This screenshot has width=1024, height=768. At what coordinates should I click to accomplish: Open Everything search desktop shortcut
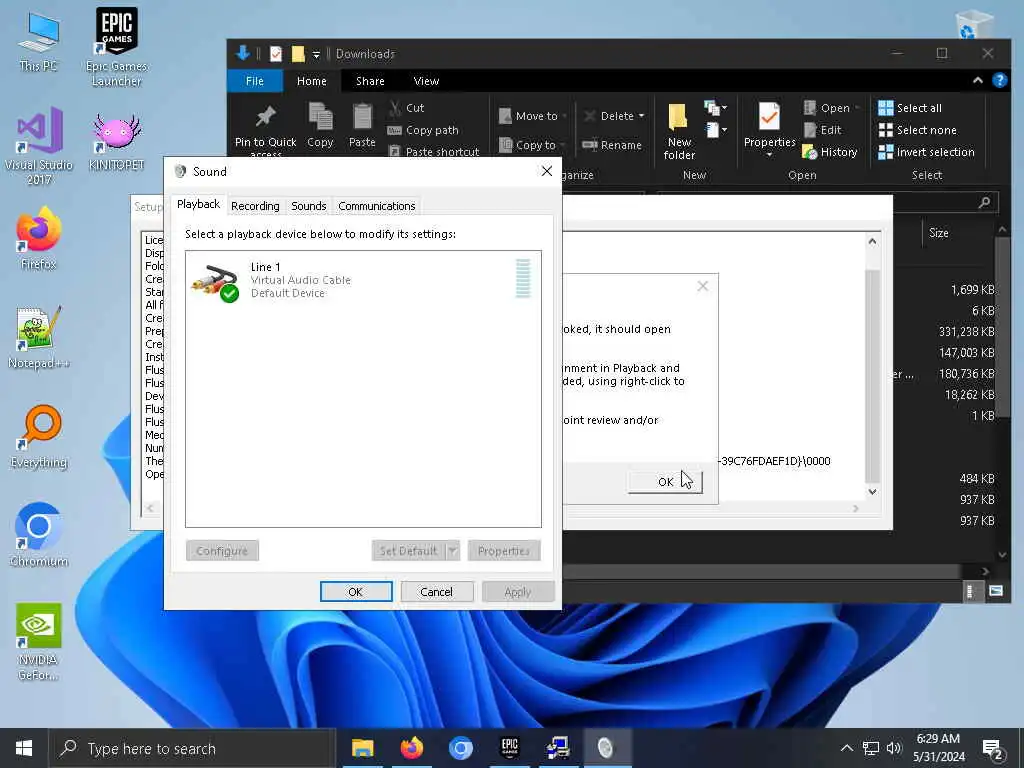39,436
